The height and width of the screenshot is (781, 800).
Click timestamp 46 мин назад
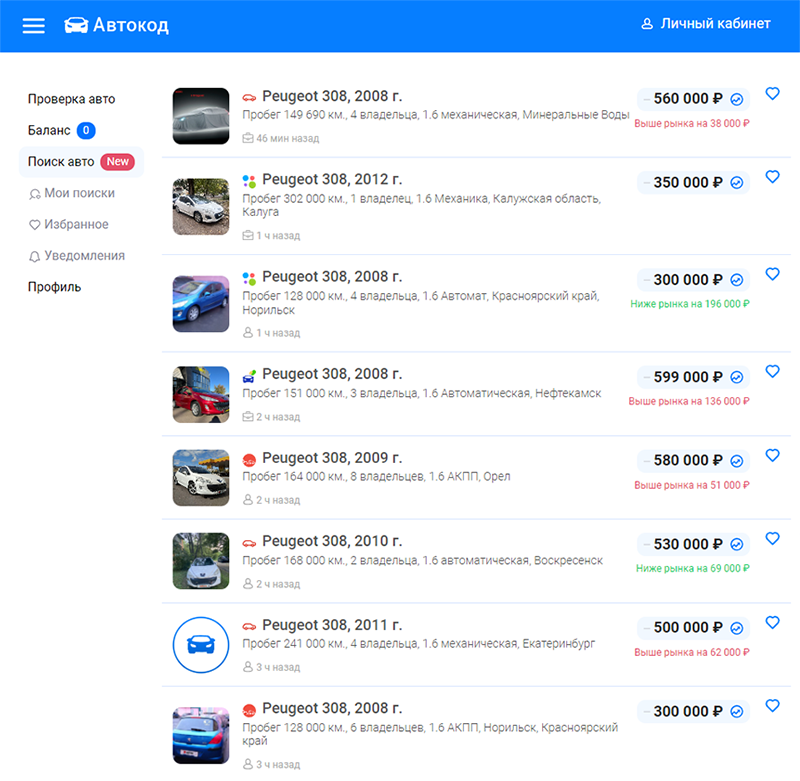287,138
